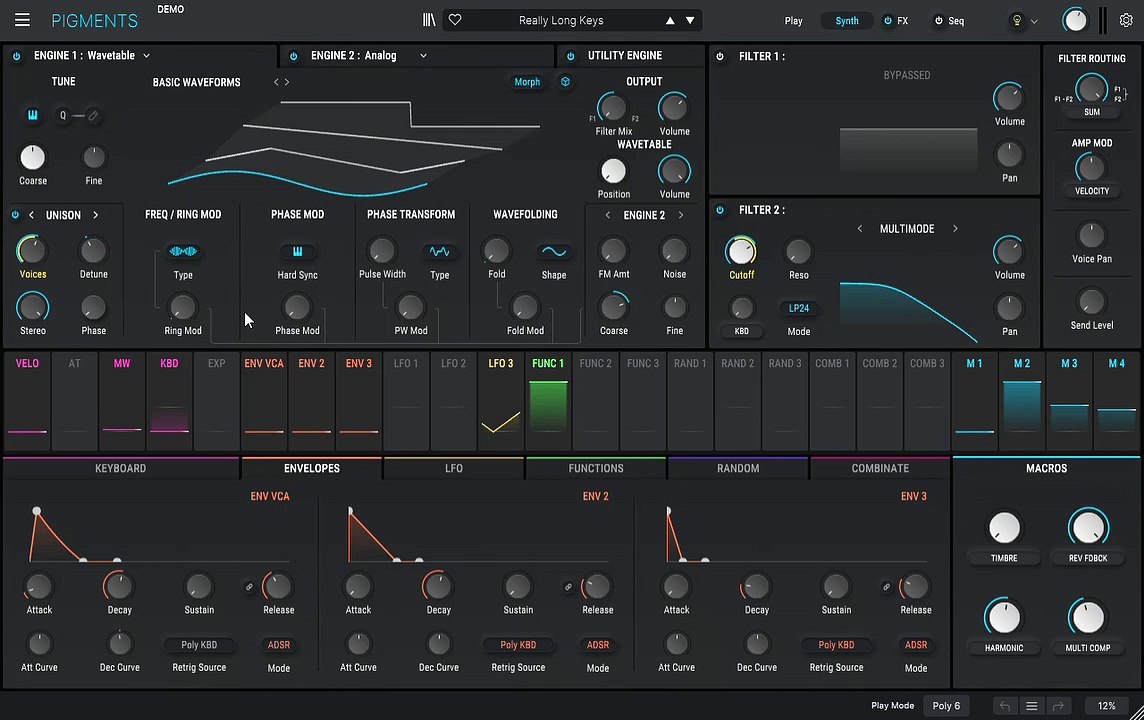The width and height of the screenshot is (1144, 720).
Task: Open the settings gear icon
Action: [1126, 20]
